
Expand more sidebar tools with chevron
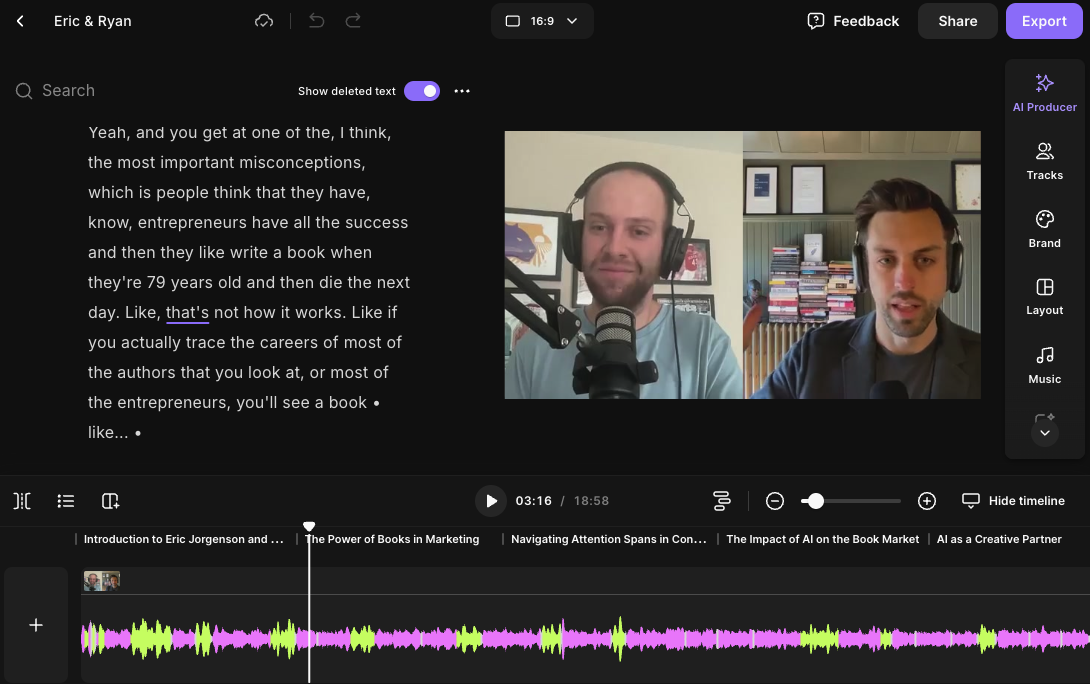(1044, 433)
